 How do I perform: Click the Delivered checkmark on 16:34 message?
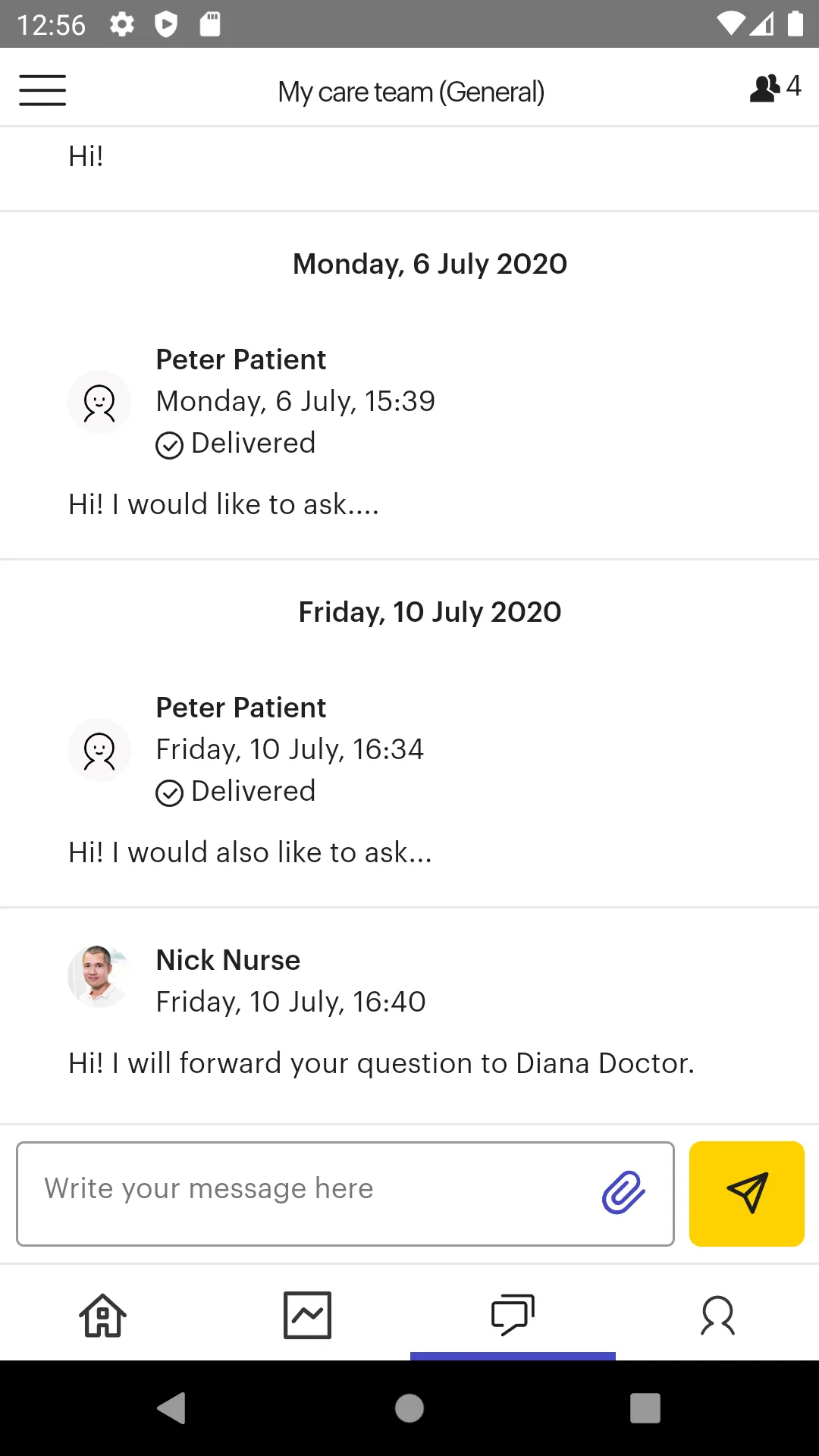(169, 793)
